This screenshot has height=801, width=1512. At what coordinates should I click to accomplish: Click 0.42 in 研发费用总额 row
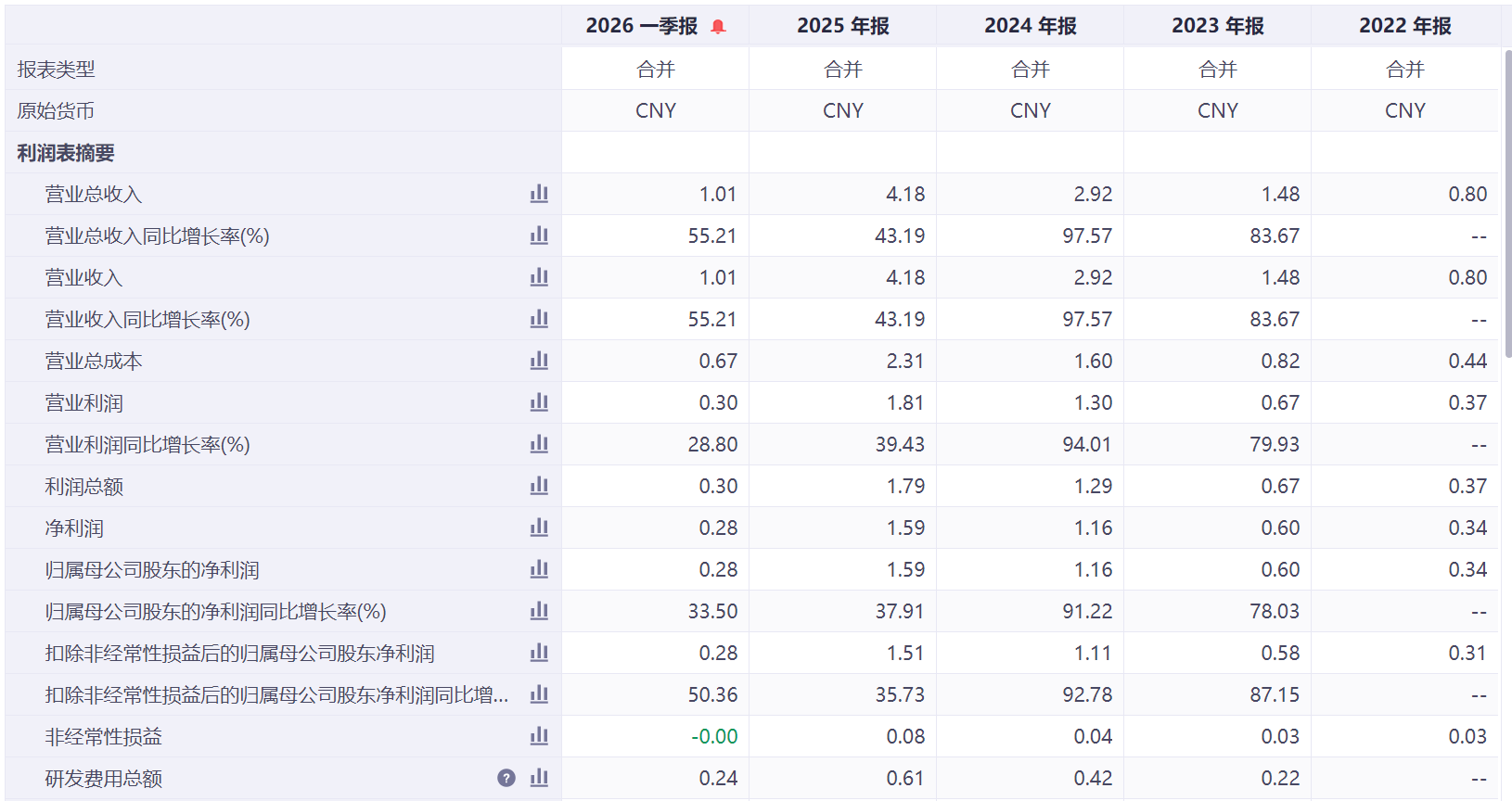pyautogui.click(x=1093, y=779)
